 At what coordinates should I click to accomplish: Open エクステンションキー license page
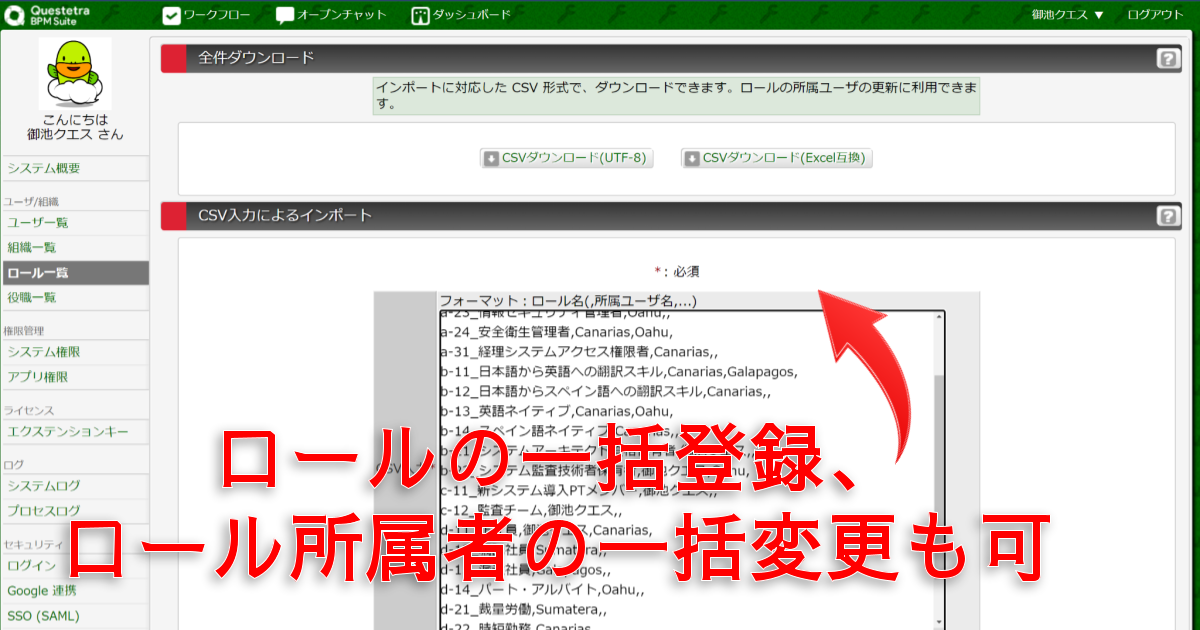[68, 432]
